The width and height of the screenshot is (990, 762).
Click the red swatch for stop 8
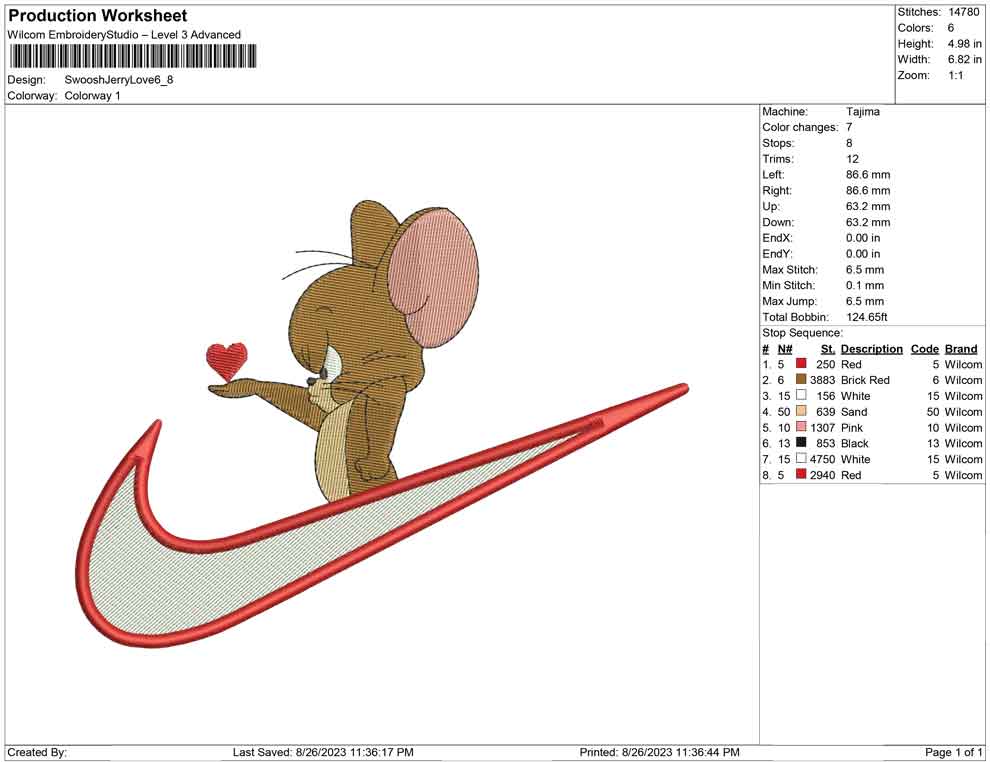point(801,474)
